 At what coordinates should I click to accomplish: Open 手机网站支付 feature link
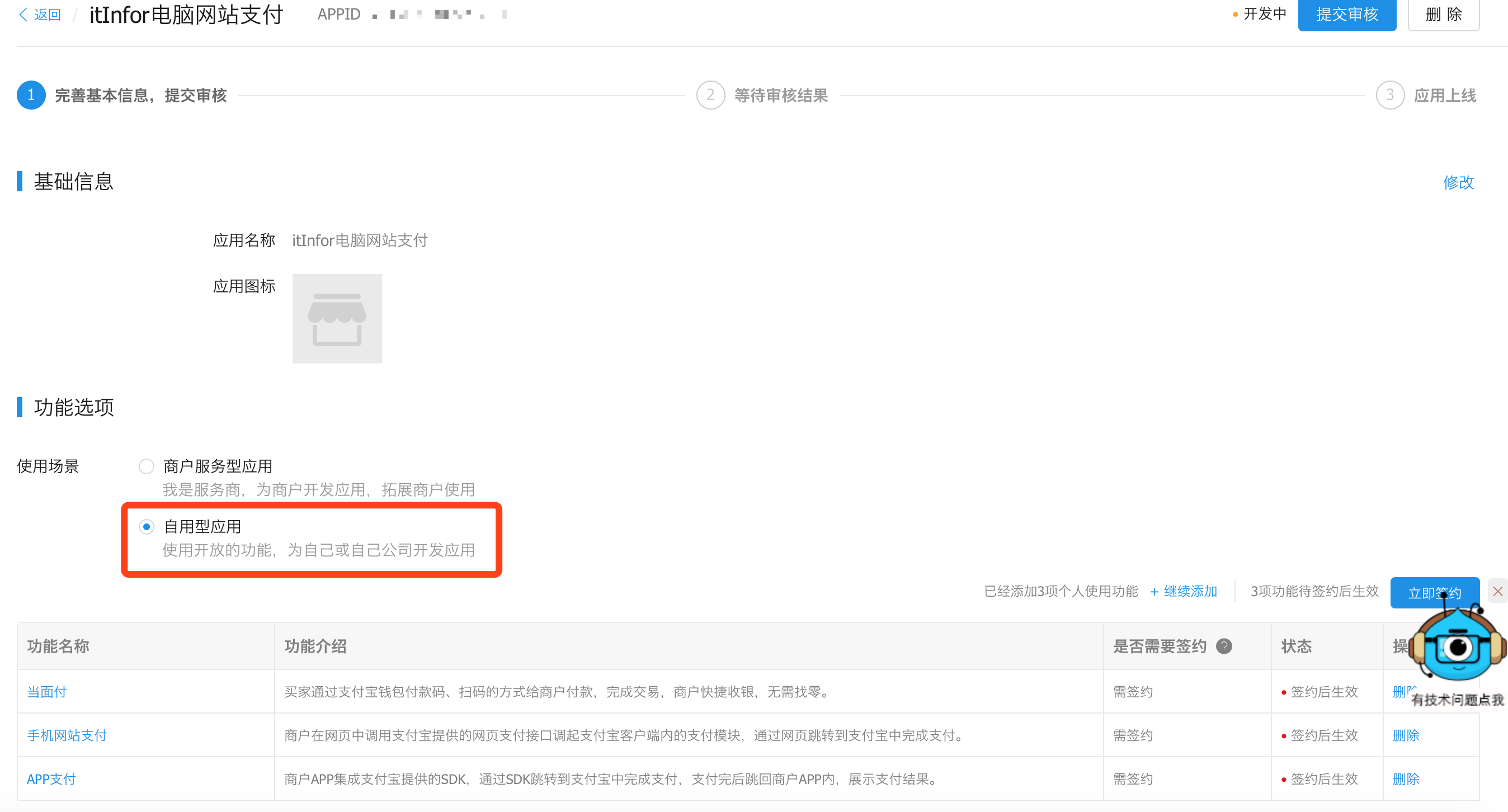tap(67, 735)
